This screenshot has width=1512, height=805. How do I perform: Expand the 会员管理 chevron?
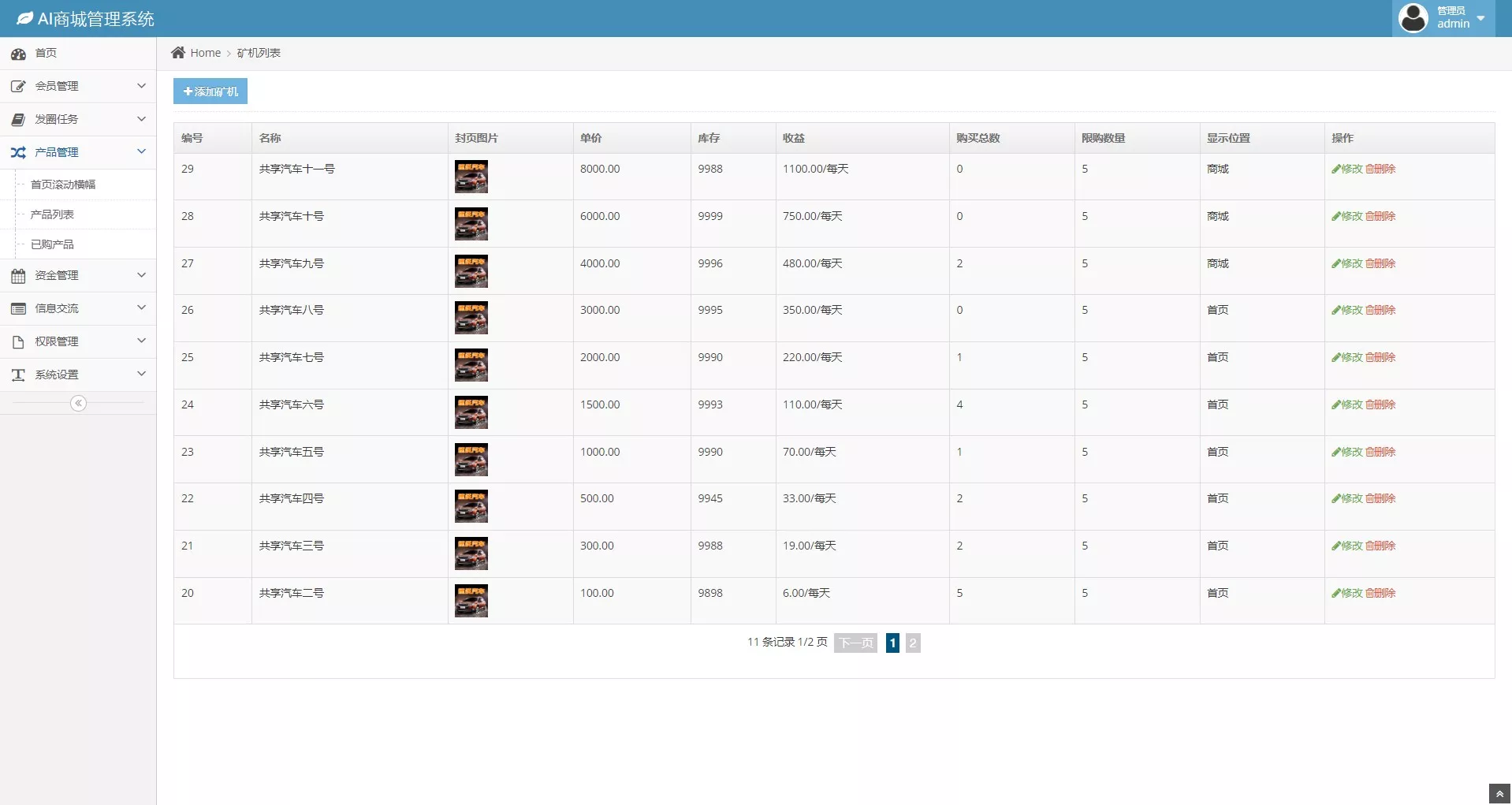141,86
